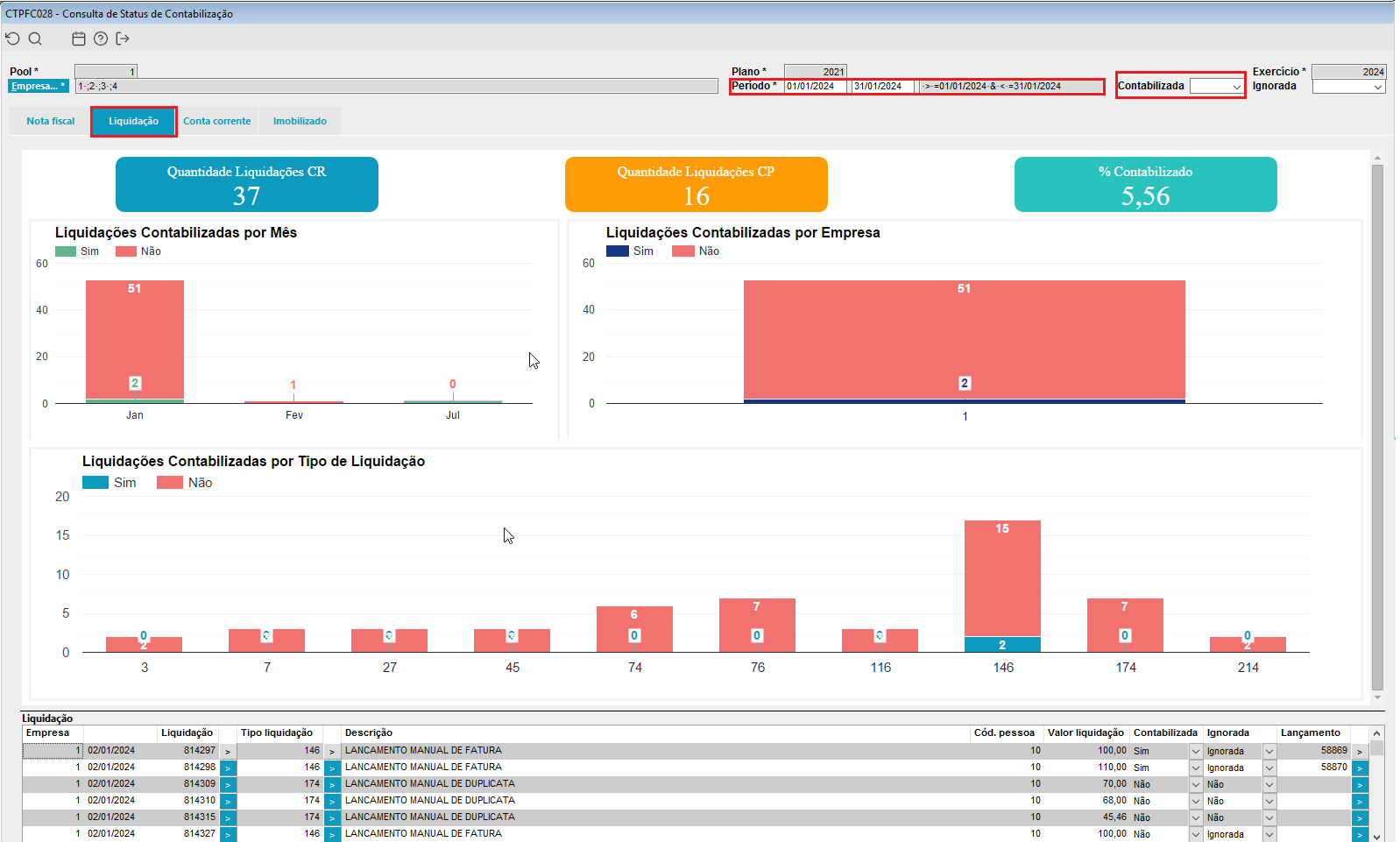Click the Valor liquidação column header
1400x842 pixels.
click(1085, 733)
